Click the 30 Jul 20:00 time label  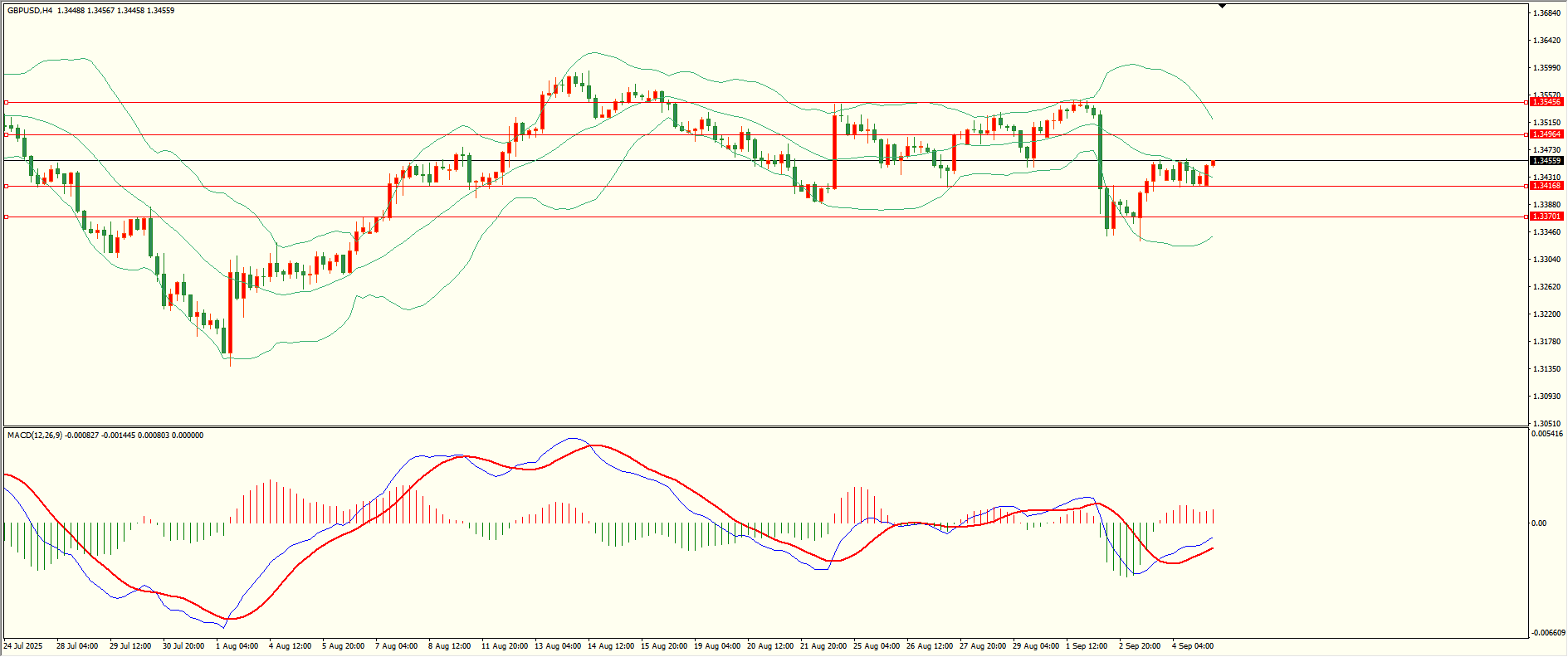point(183,646)
